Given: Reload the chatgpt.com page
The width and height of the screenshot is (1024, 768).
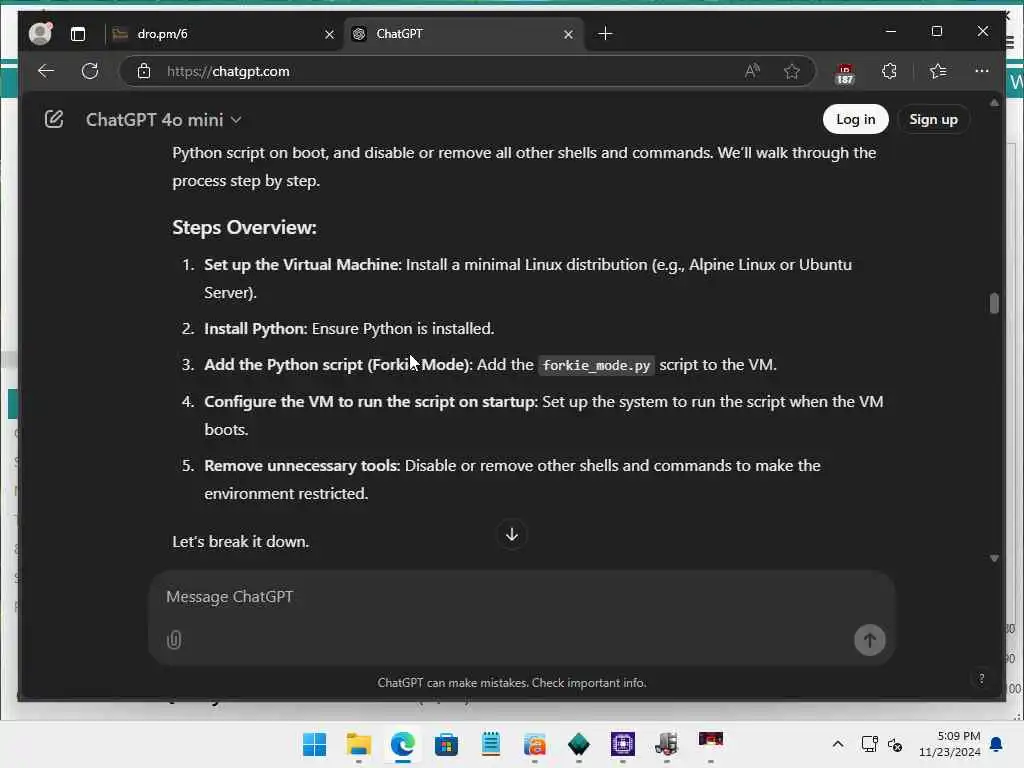Looking at the screenshot, I should tap(90, 71).
